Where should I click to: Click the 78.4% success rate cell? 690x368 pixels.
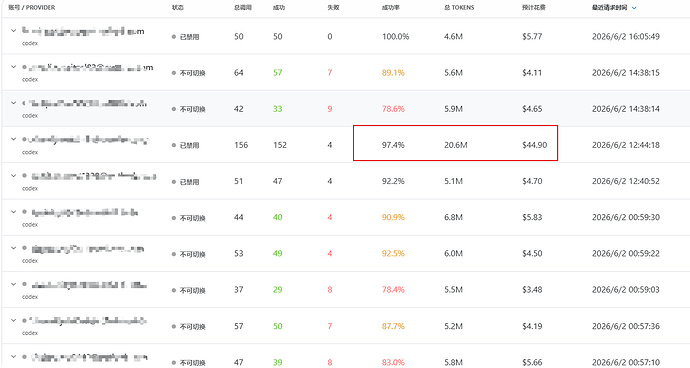[x=393, y=290]
